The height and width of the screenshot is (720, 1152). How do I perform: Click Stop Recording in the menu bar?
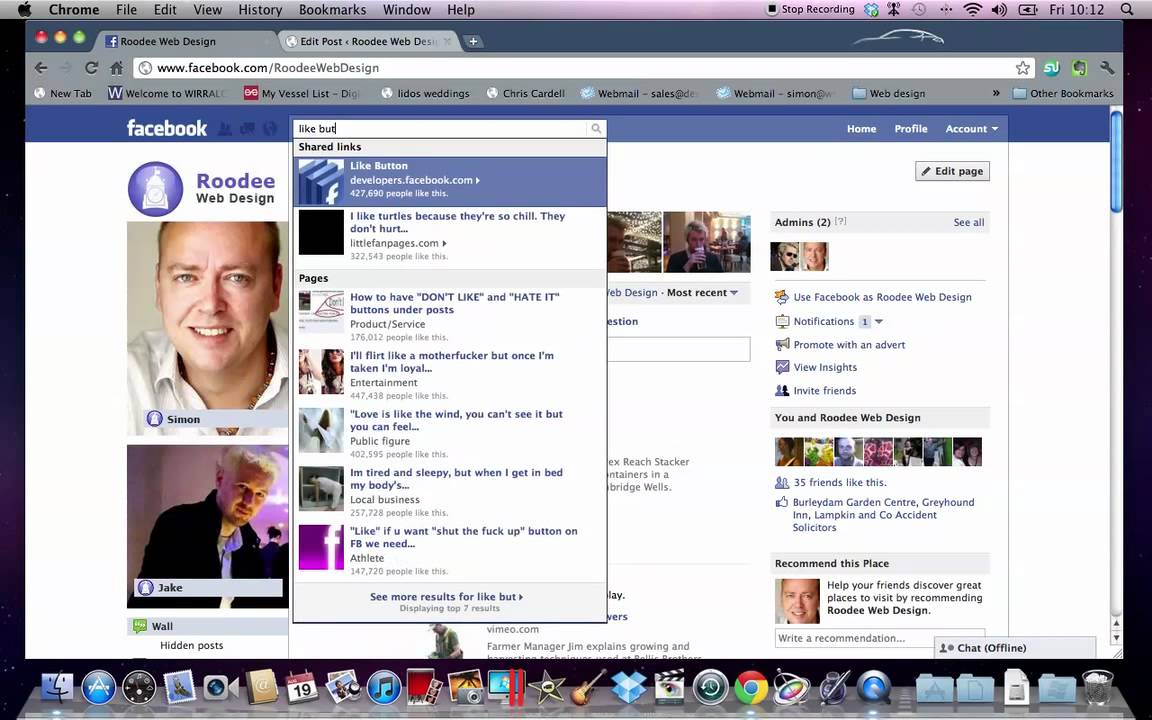(811, 10)
